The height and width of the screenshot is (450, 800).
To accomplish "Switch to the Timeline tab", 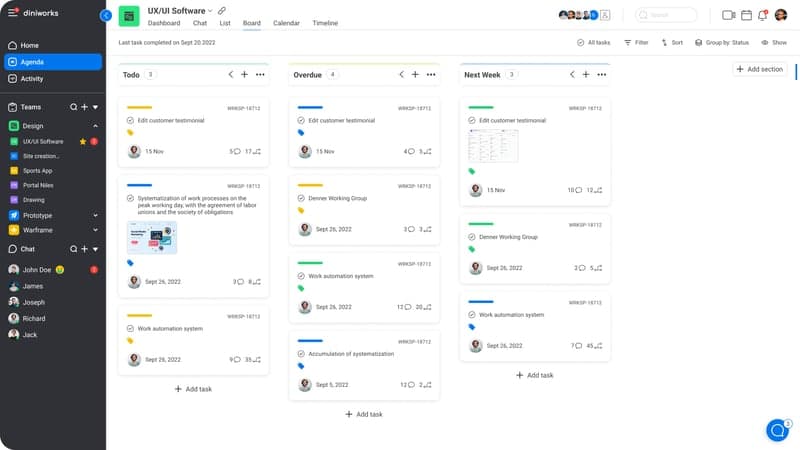I will [x=325, y=23].
